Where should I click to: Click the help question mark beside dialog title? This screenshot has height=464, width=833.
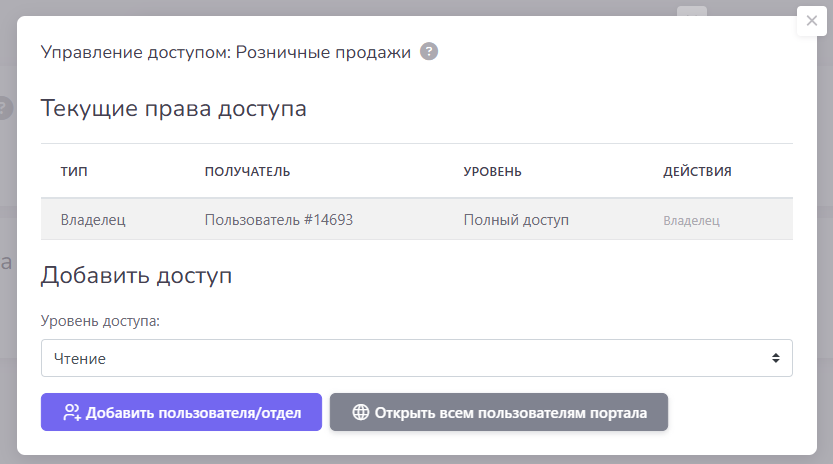click(x=429, y=52)
